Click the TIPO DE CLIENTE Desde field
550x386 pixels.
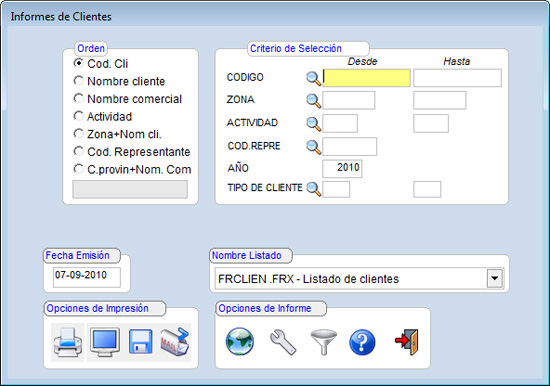(x=336, y=189)
